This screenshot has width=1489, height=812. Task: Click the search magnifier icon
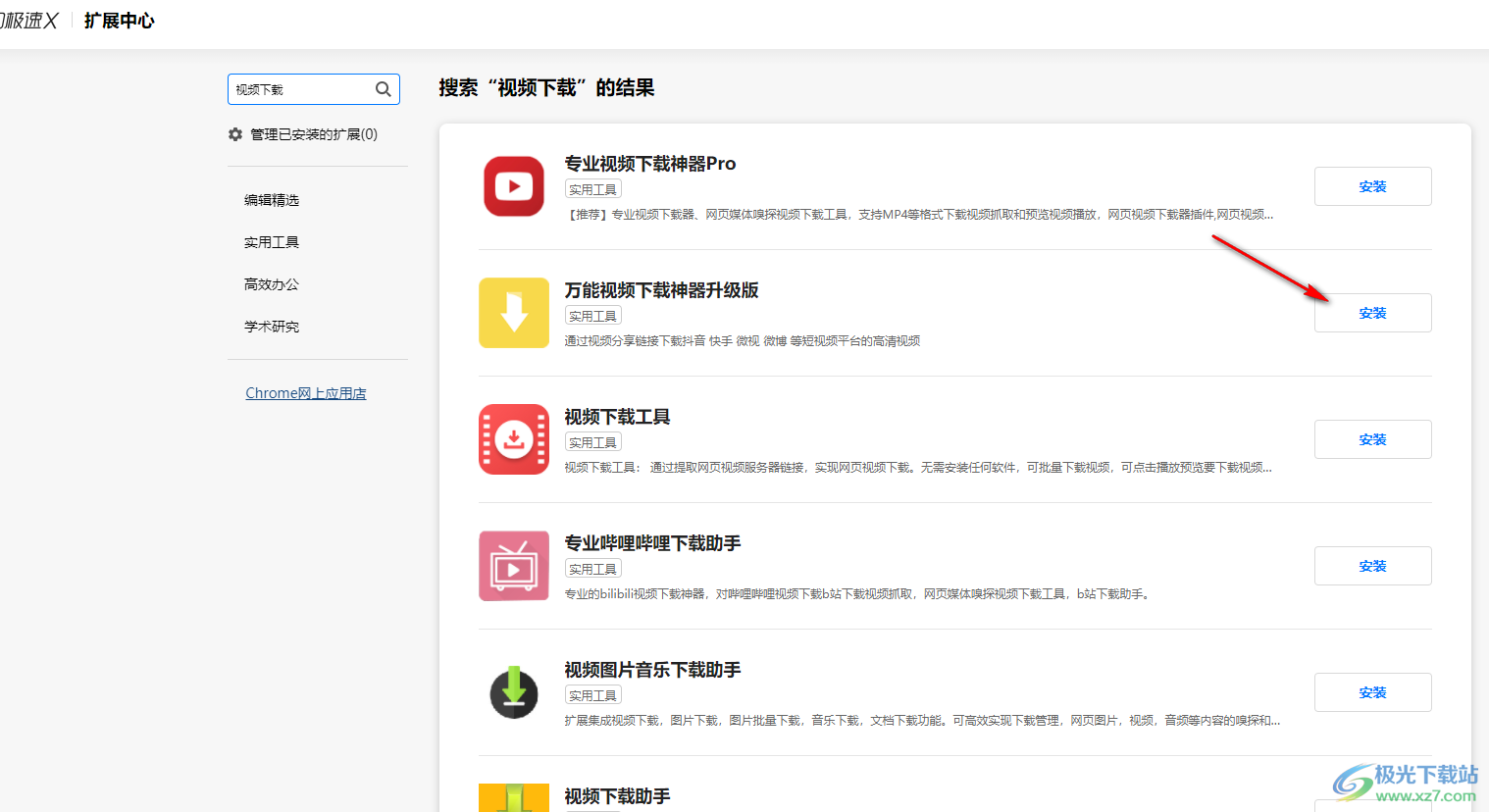pos(383,89)
